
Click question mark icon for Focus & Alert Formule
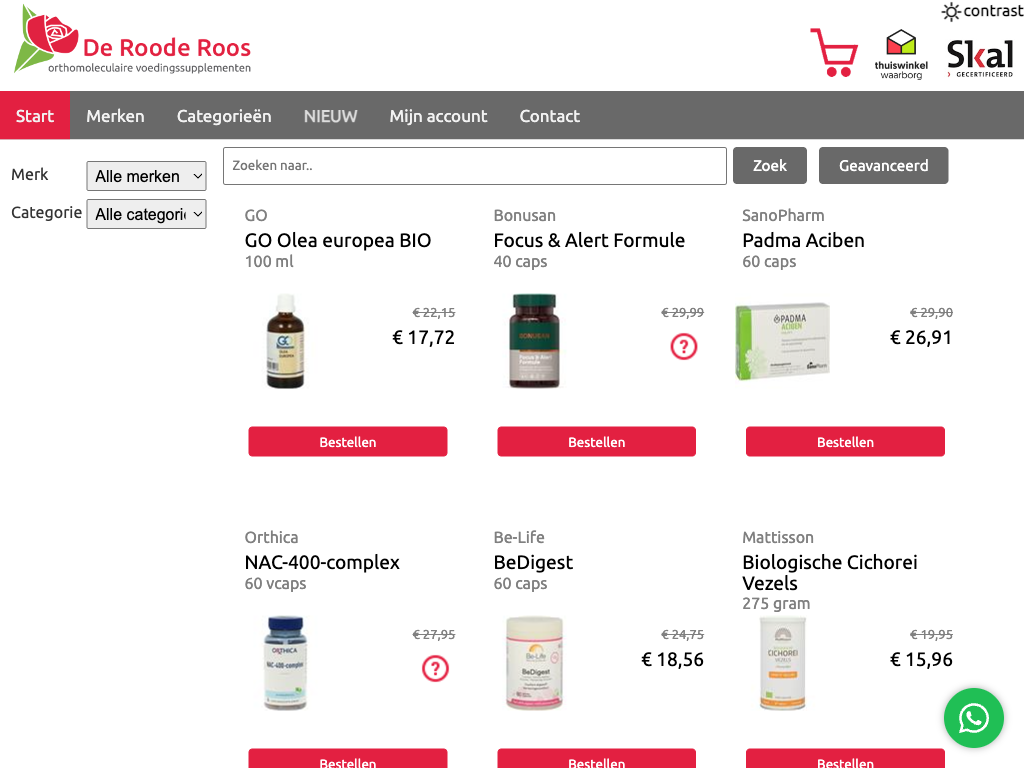pos(684,347)
